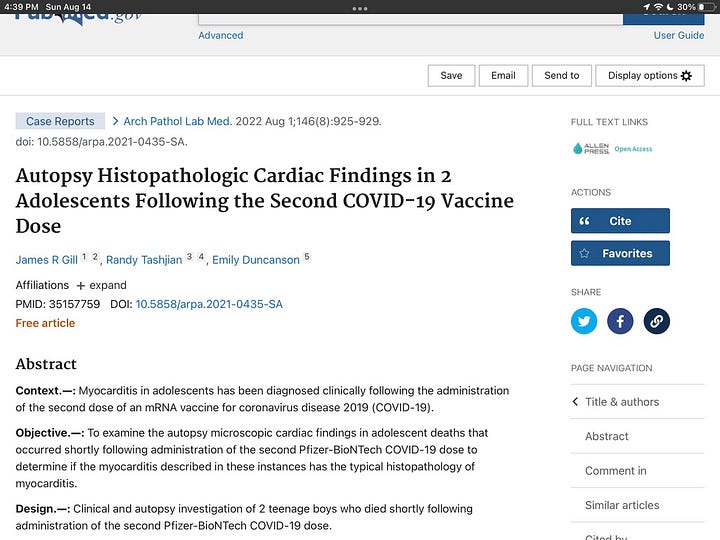Click affiliation superscript 5 after Duncanson
Screen dimensions: 720x540
(307, 256)
